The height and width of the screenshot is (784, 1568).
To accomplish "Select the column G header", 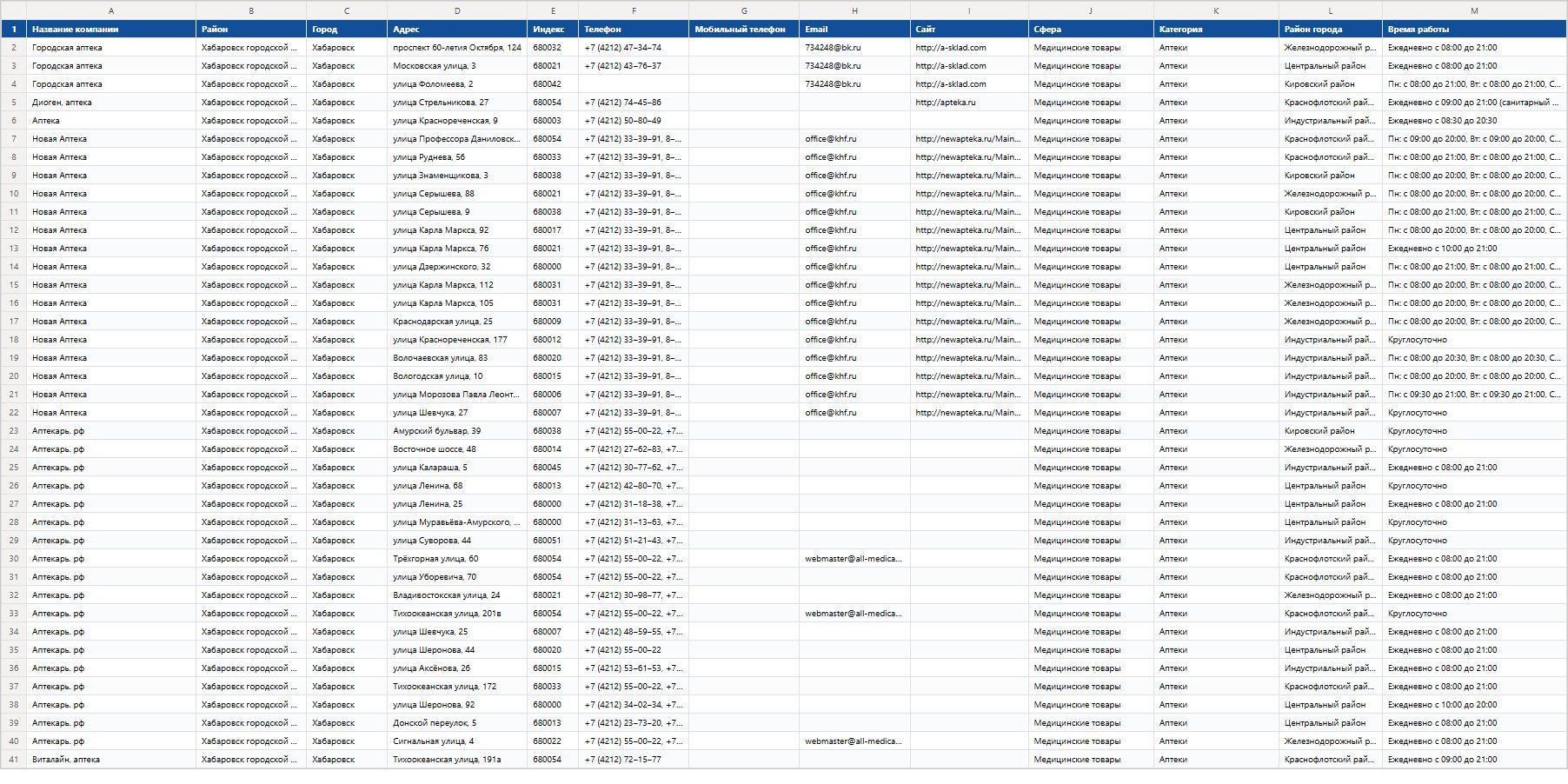I will 744,10.
